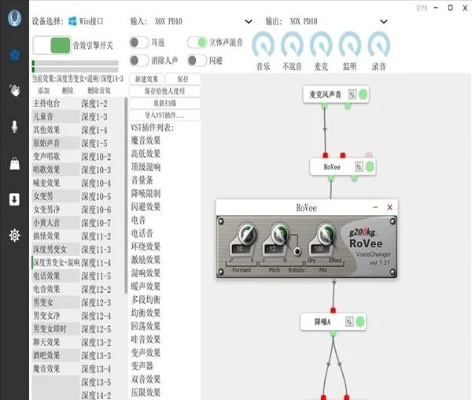Toggle green bypass dot on 麦克风声音 node
Image resolution: width=472 pixels, height=400 pixels.
pyautogui.click(x=363, y=94)
